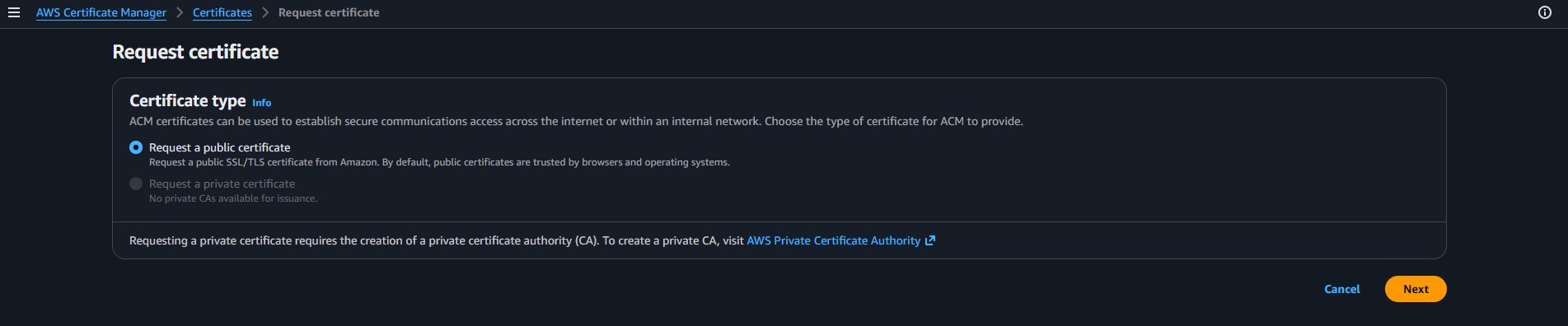1568x326 pixels.
Task: Click the 'Request a public SSL/TLS certificate' description
Action: click(439, 162)
